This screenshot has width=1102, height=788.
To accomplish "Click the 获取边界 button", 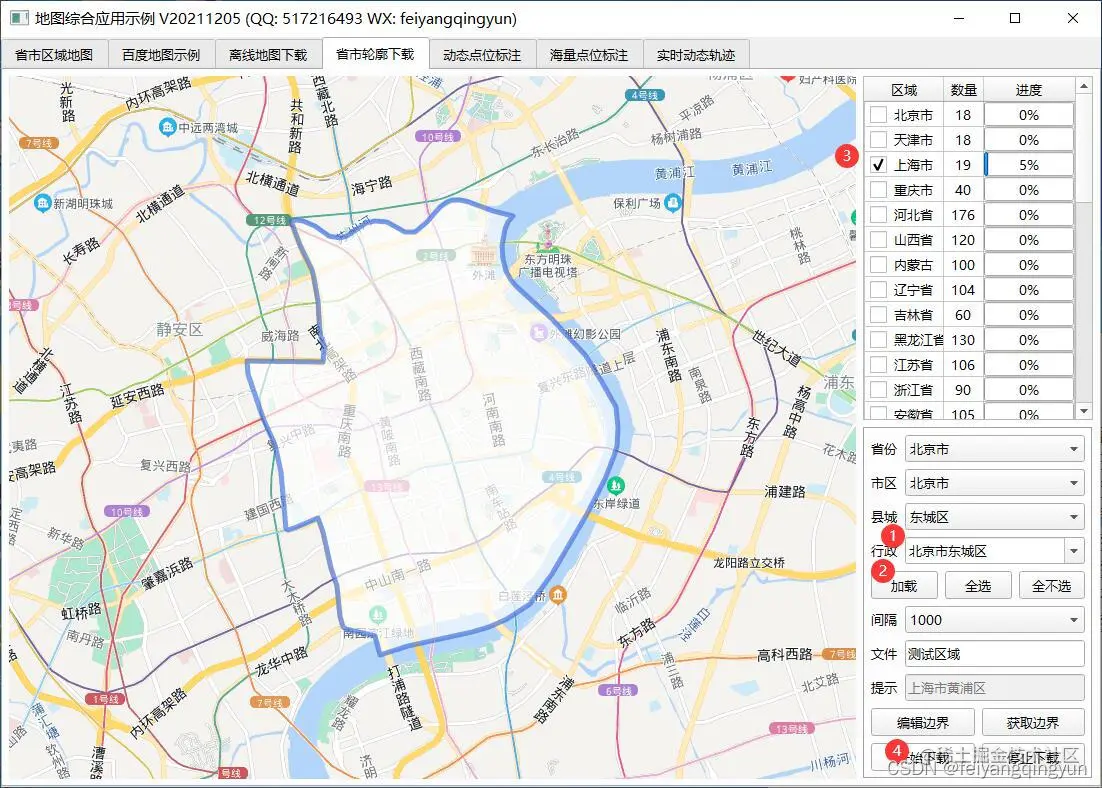I will [x=1033, y=723].
